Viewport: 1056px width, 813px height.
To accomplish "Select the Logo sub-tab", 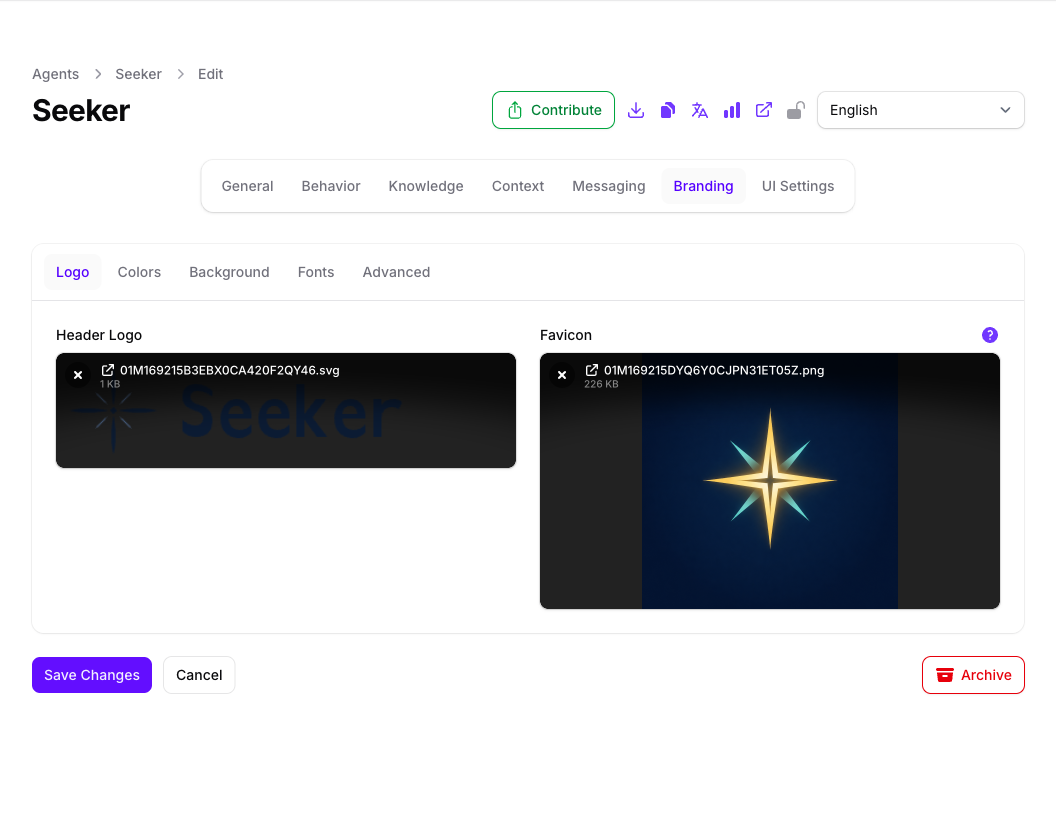I will 73,272.
